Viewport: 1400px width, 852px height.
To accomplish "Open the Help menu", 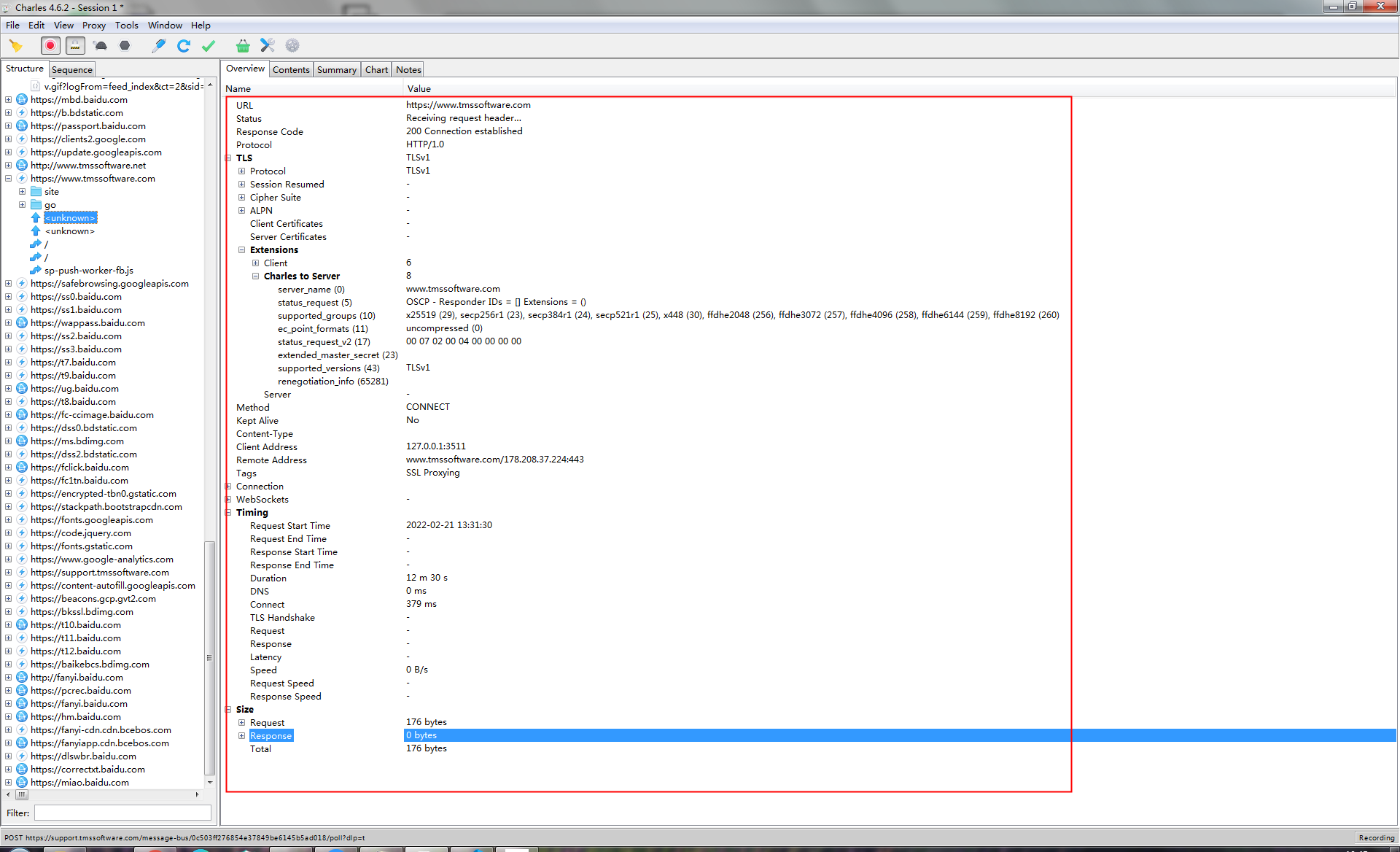I will point(201,25).
